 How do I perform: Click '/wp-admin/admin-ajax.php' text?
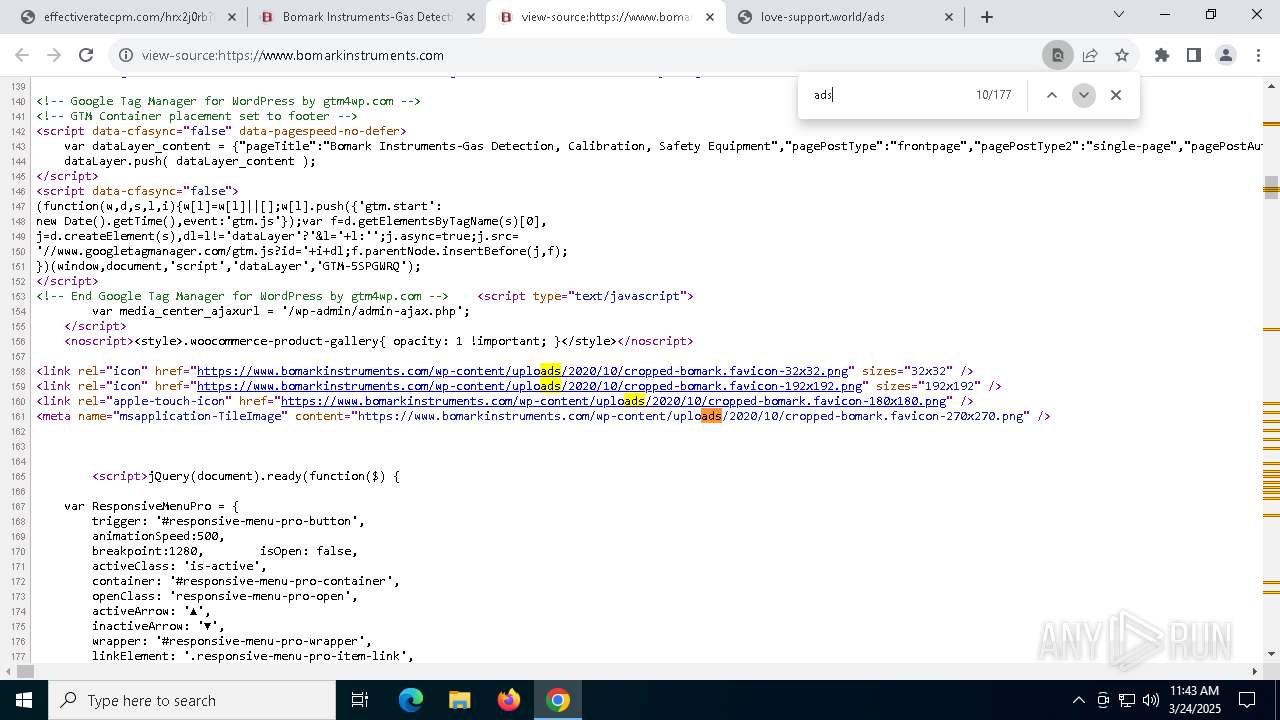[x=374, y=311]
